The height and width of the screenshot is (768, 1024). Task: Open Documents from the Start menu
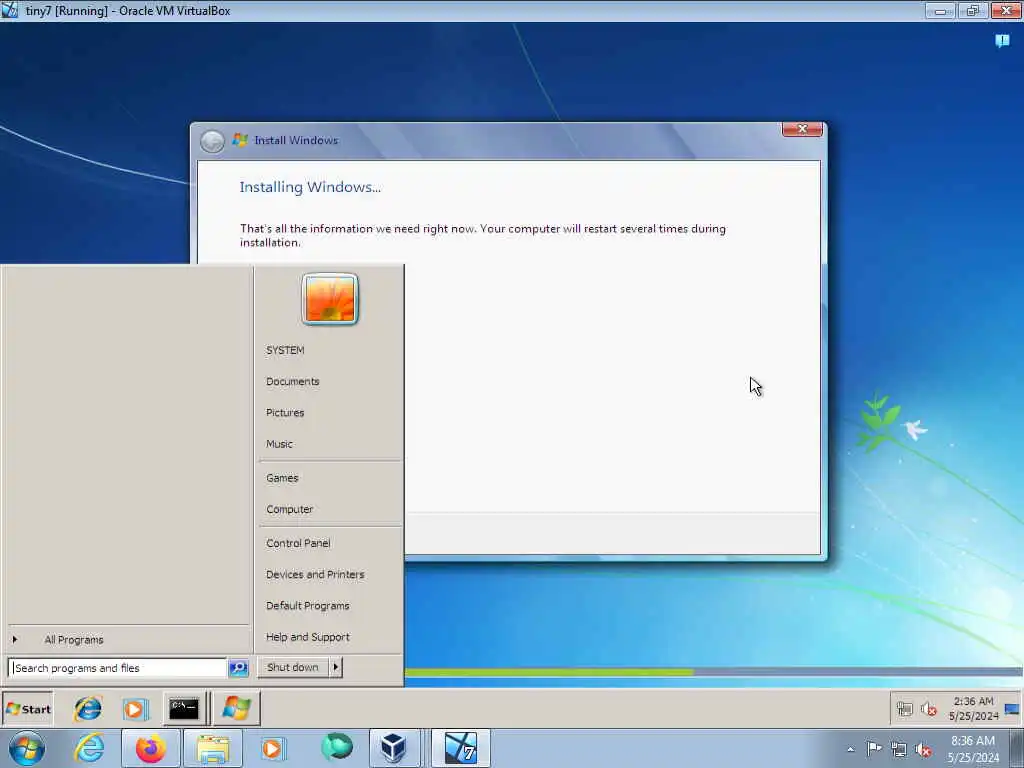pos(293,381)
